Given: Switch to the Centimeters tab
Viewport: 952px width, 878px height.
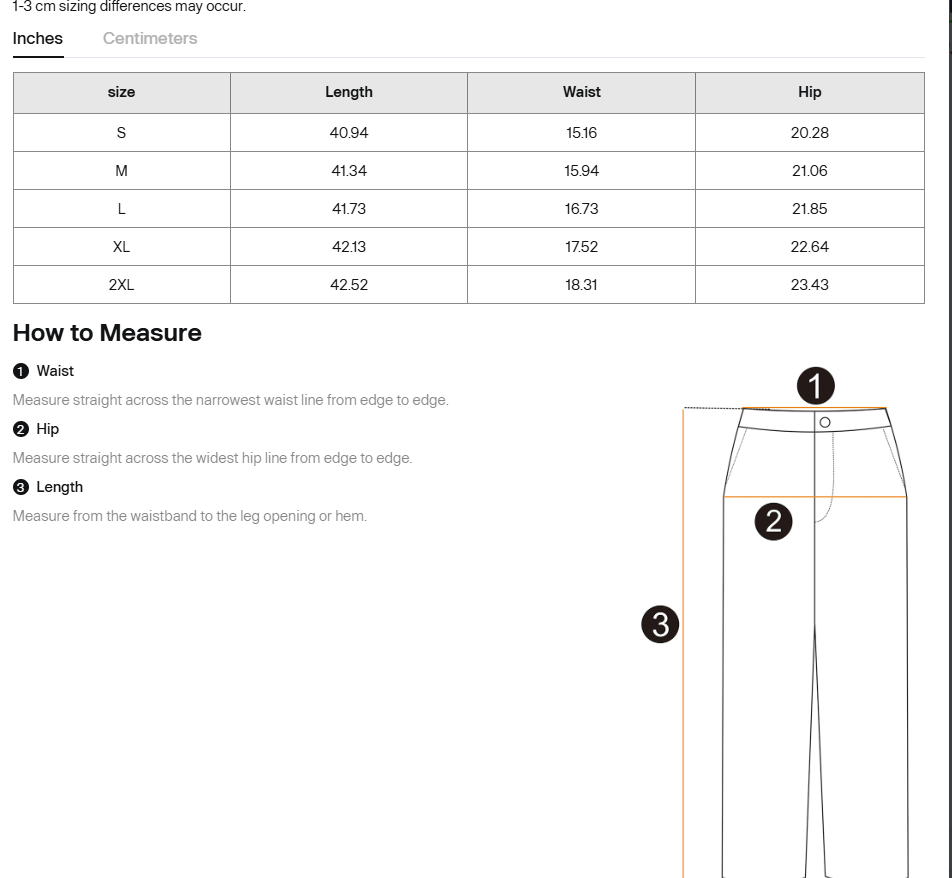Looking at the screenshot, I should pos(150,39).
